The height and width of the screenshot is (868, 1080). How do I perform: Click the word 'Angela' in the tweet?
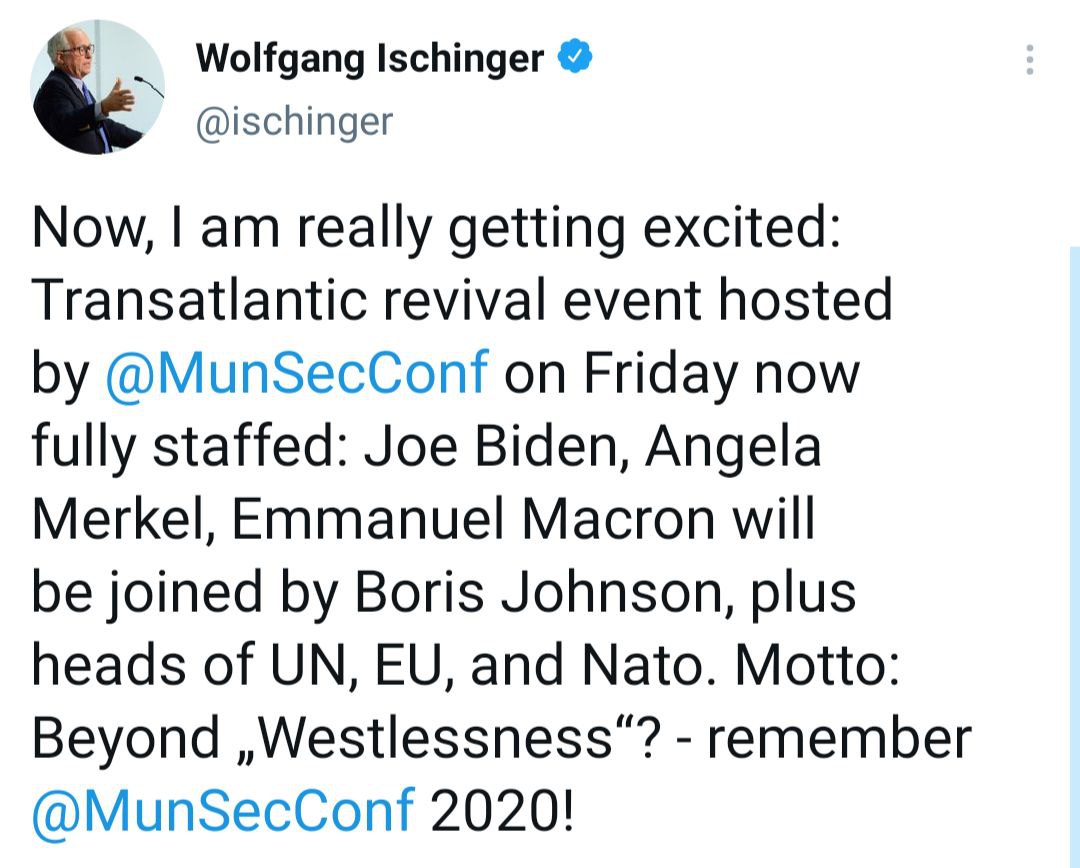point(733,447)
